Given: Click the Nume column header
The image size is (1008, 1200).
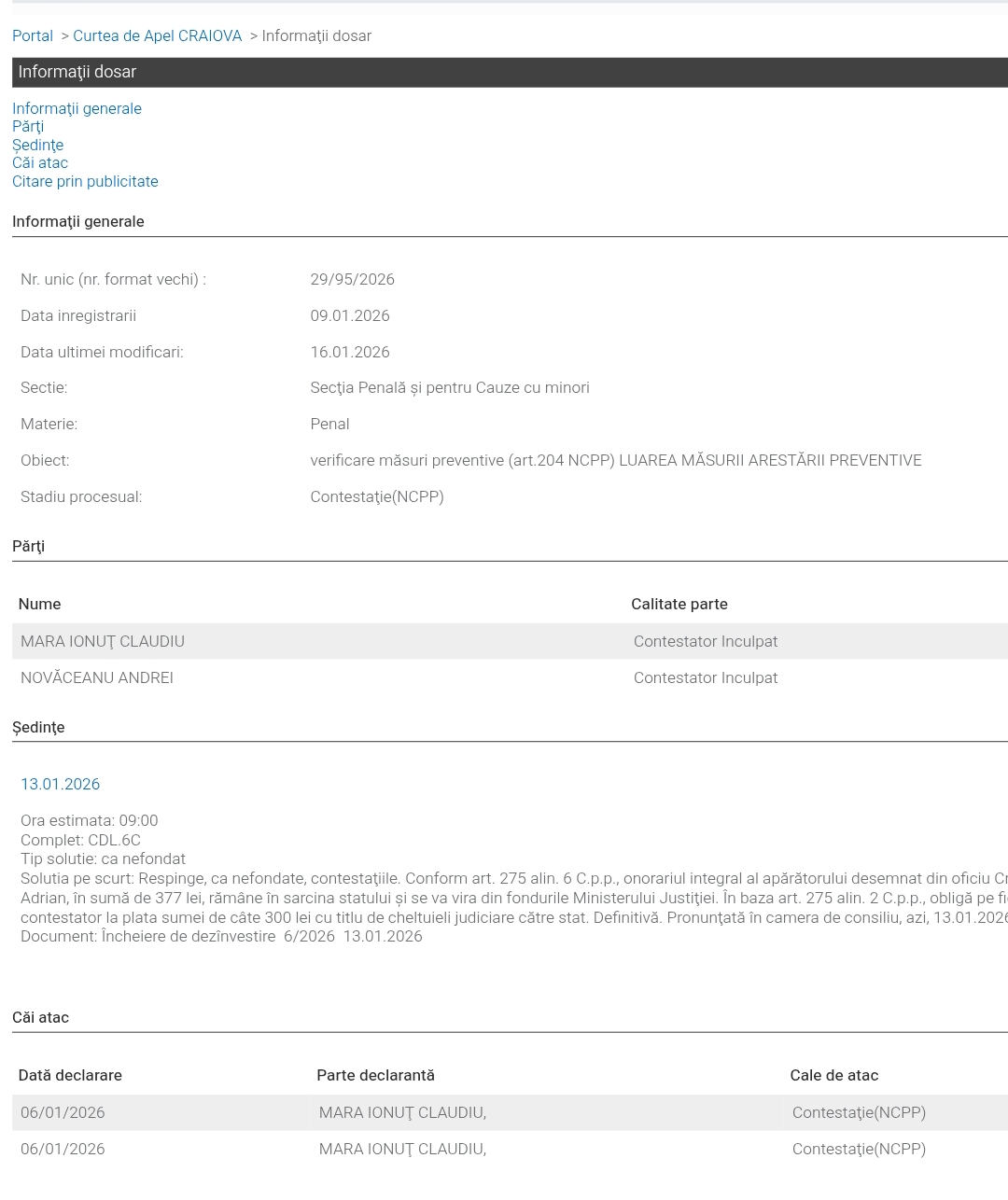Looking at the screenshot, I should (39, 604).
